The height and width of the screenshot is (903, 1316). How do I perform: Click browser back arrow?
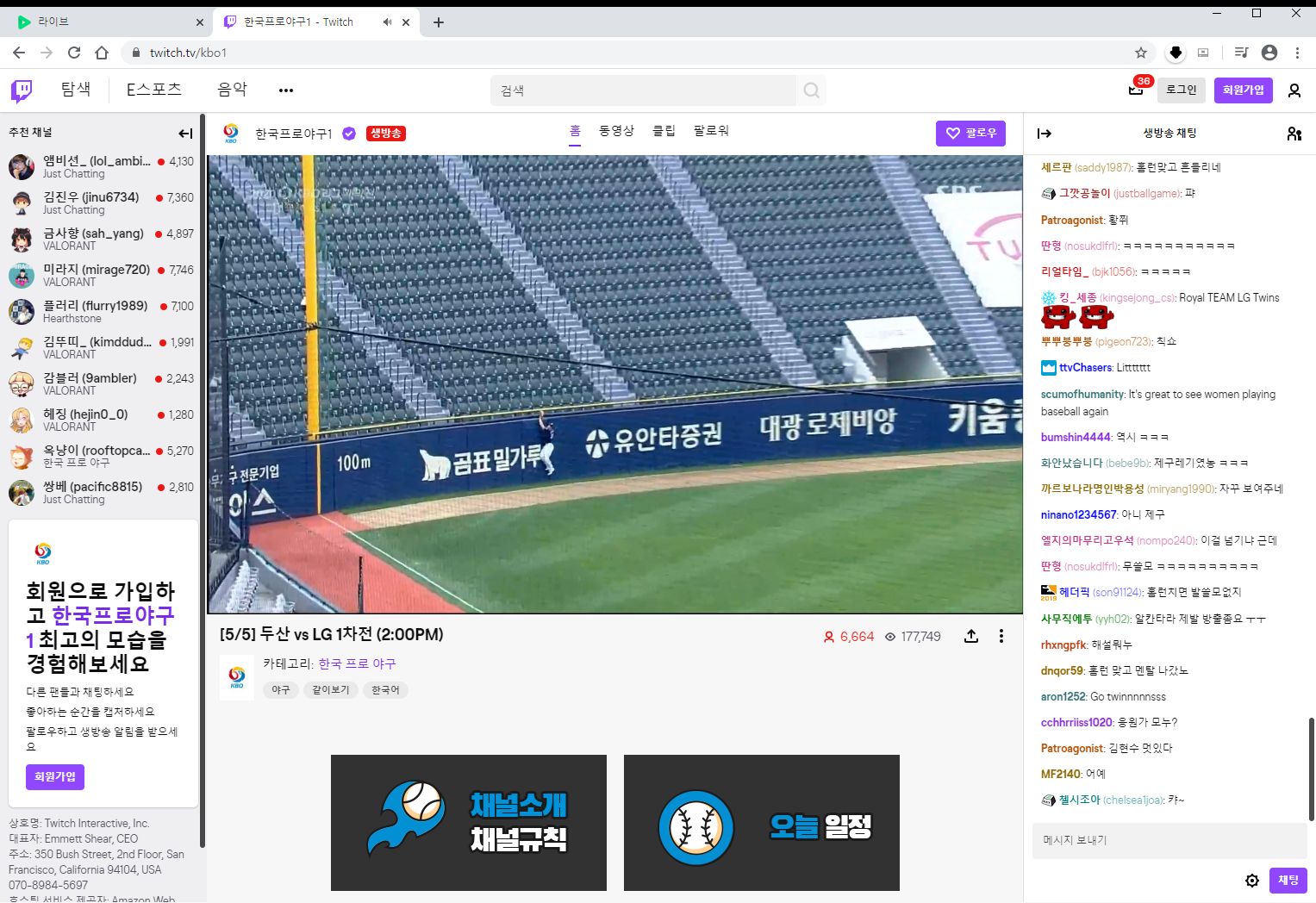click(19, 53)
